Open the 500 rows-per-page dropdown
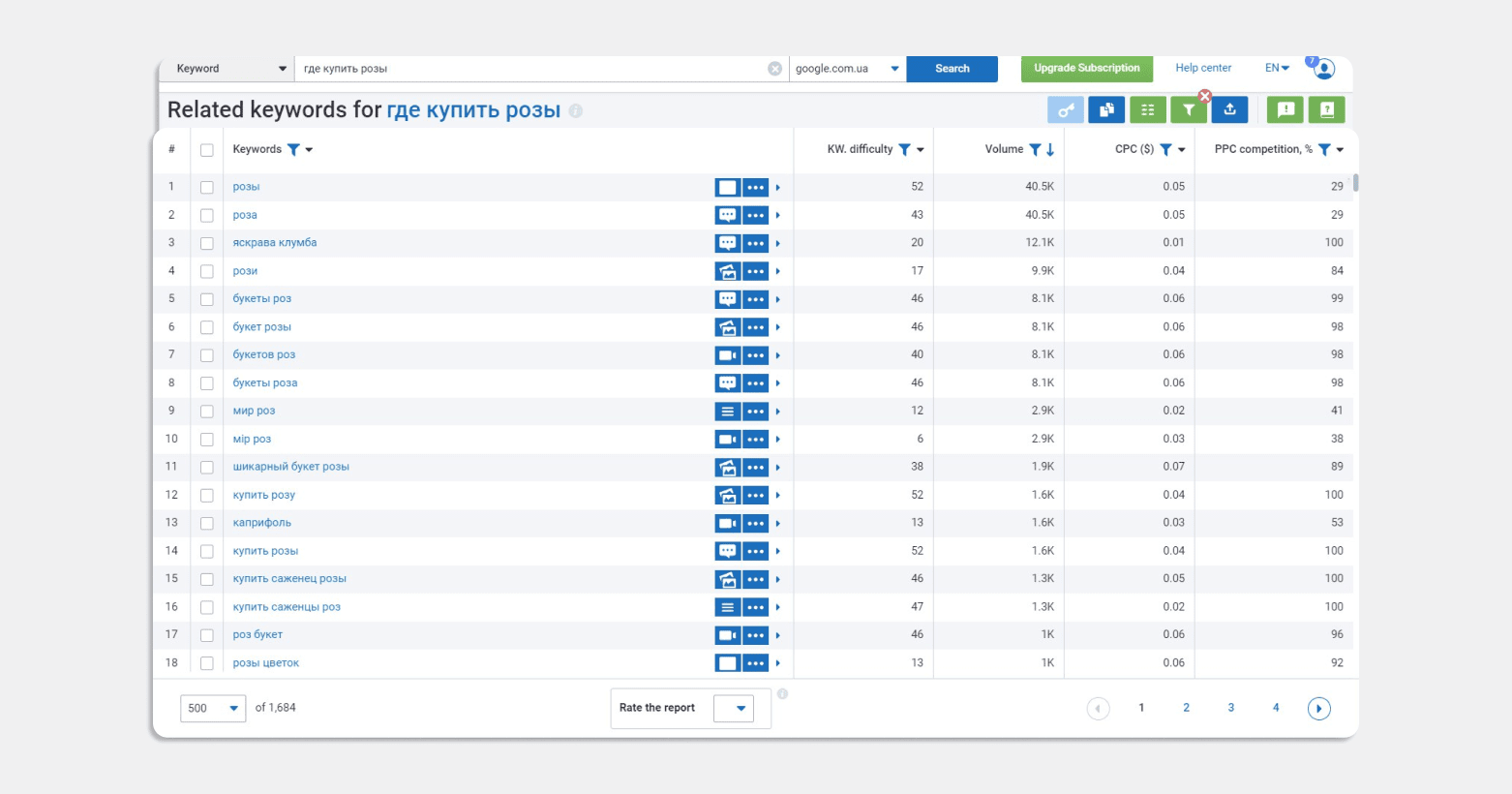 (x=213, y=708)
